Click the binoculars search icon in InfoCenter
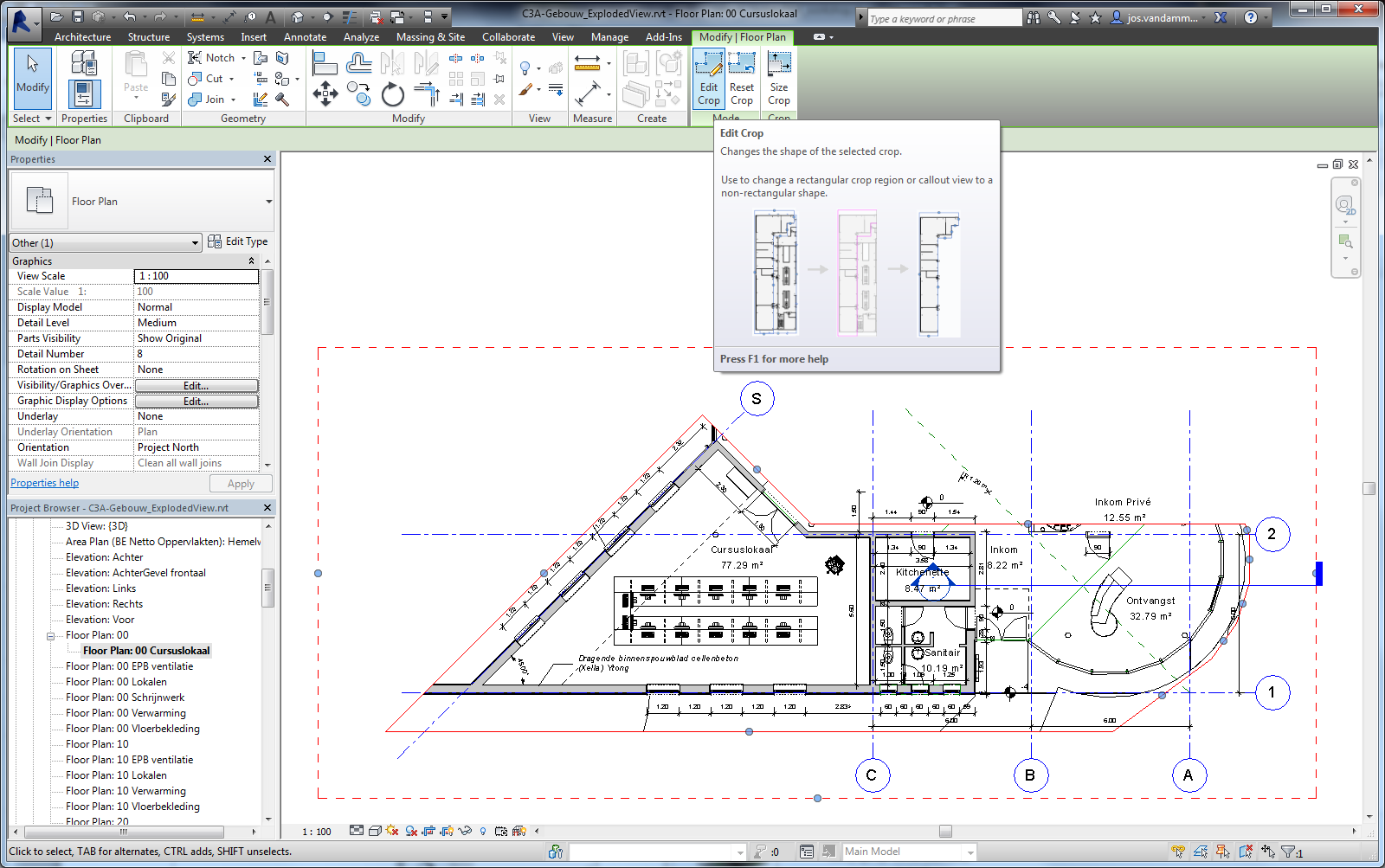Screen dimensions: 1385x868 (1034, 17)
